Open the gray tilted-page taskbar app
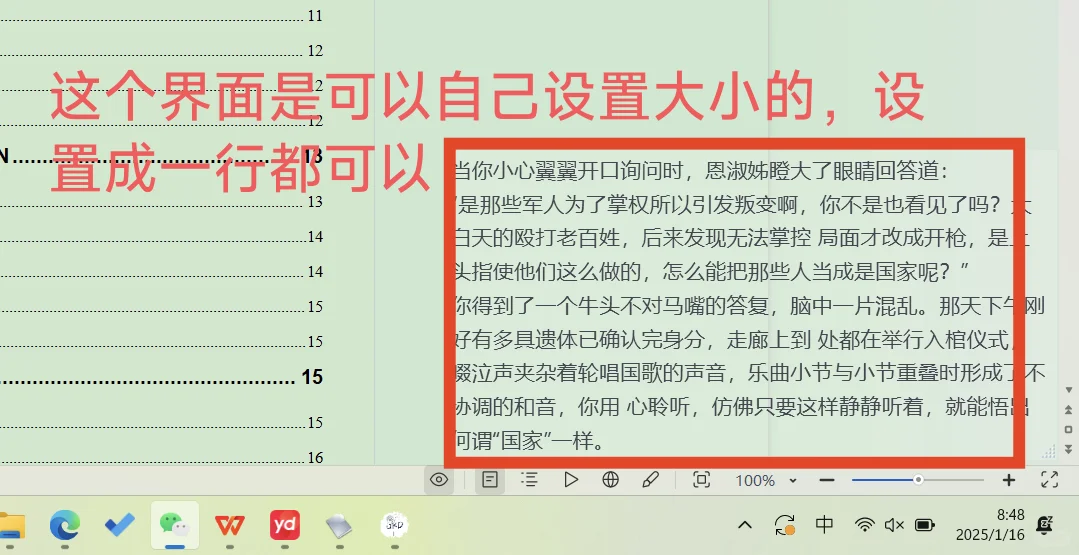The height and width of the screenshot is (555, 1079). pos(339,526)
